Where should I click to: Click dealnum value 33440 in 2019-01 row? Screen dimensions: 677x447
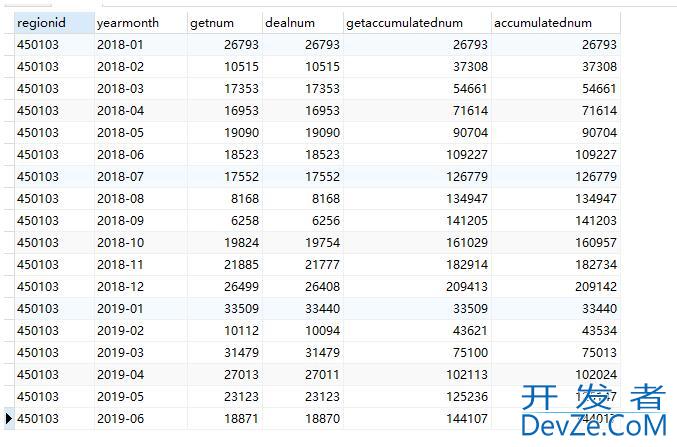pos(303,309)
